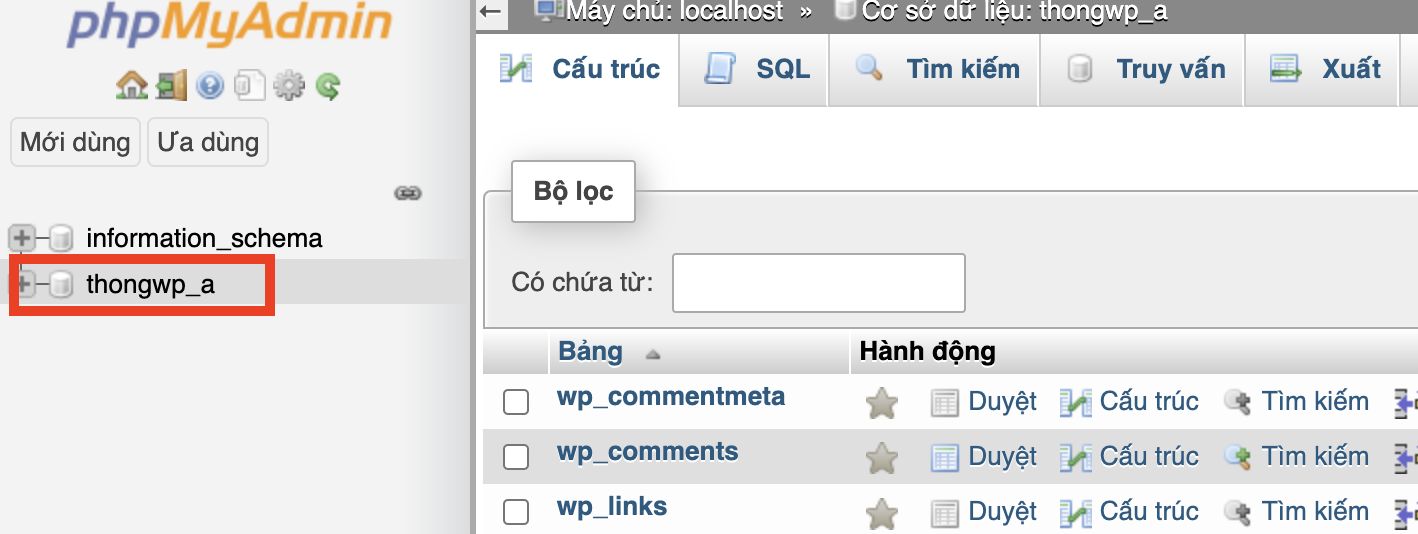Open the phpMyAdmin documentation help icon
This screenshot has height=534, width=1418.
(x=210, y=86)
